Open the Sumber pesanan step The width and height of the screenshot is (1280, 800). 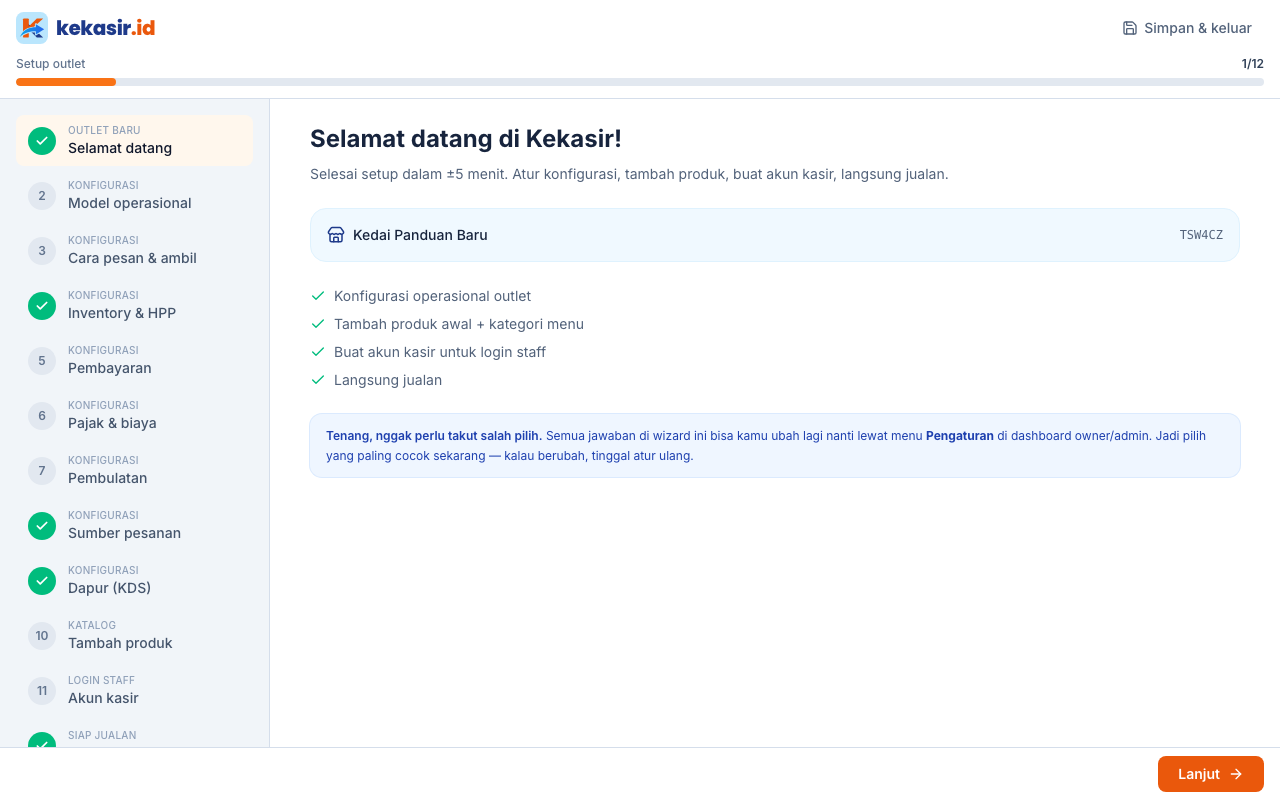click(134, 525)
